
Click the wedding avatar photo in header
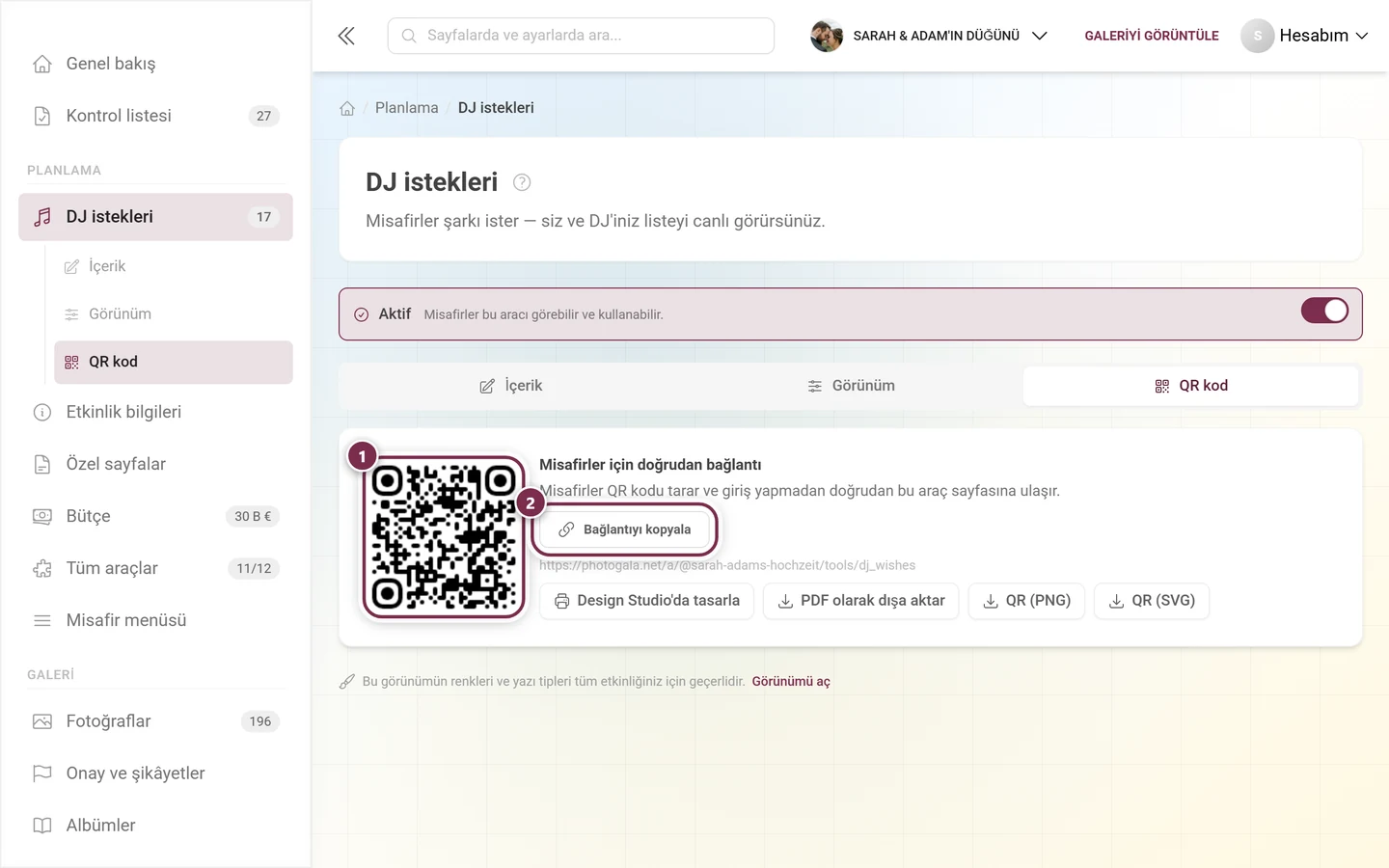click(827, 36)
